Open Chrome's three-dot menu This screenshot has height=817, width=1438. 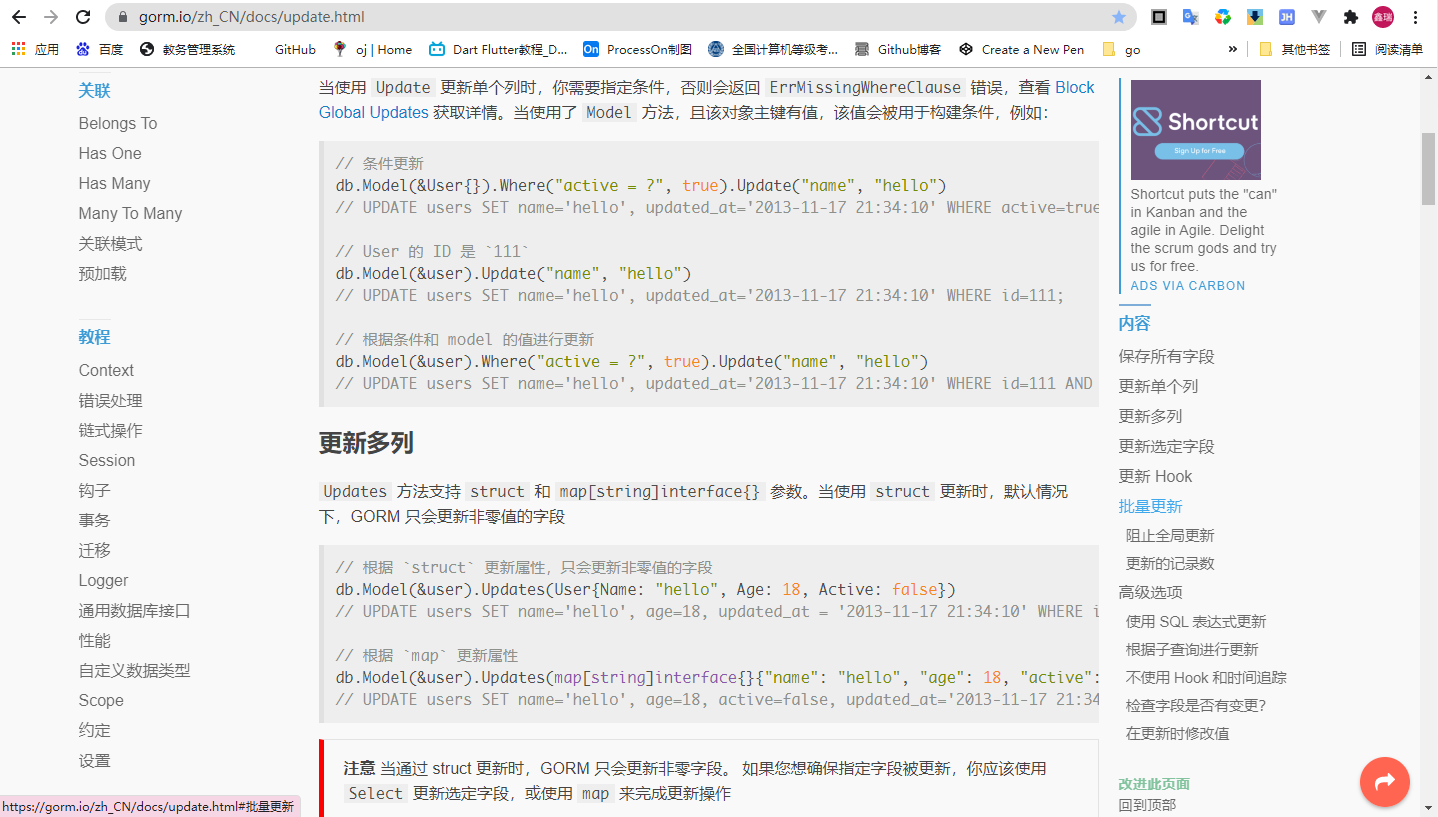(x=1415, y=17)
